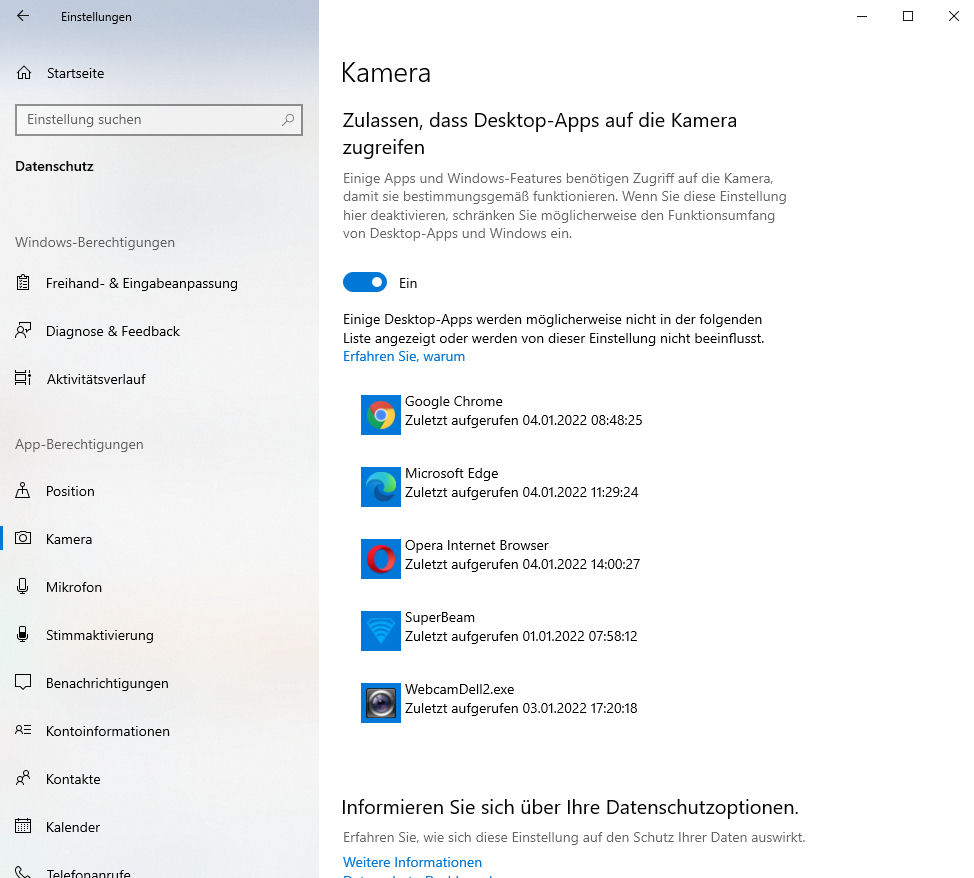Select the Kamera icon in sidebar

[23, 539]
